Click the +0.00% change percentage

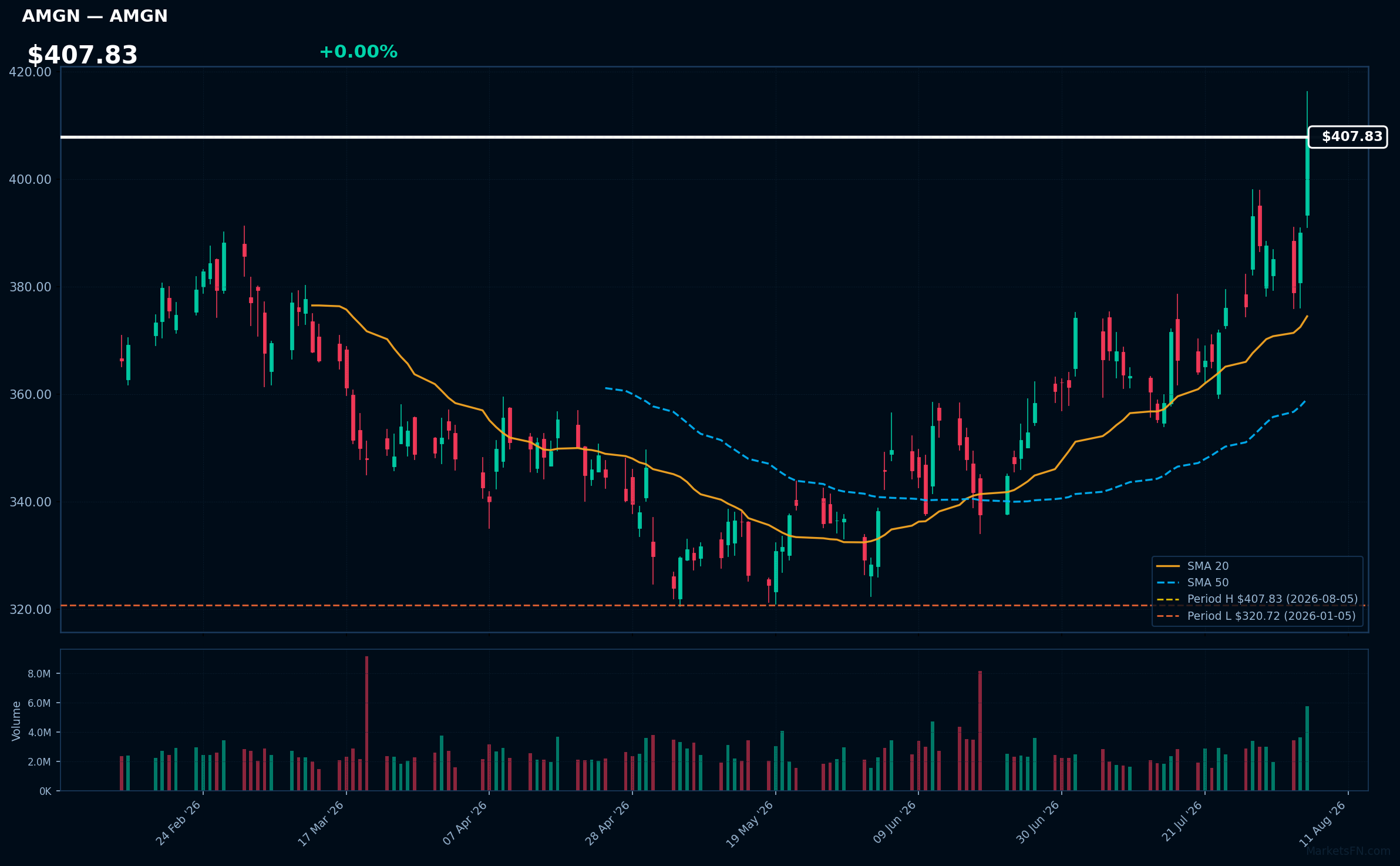[358, 52]
